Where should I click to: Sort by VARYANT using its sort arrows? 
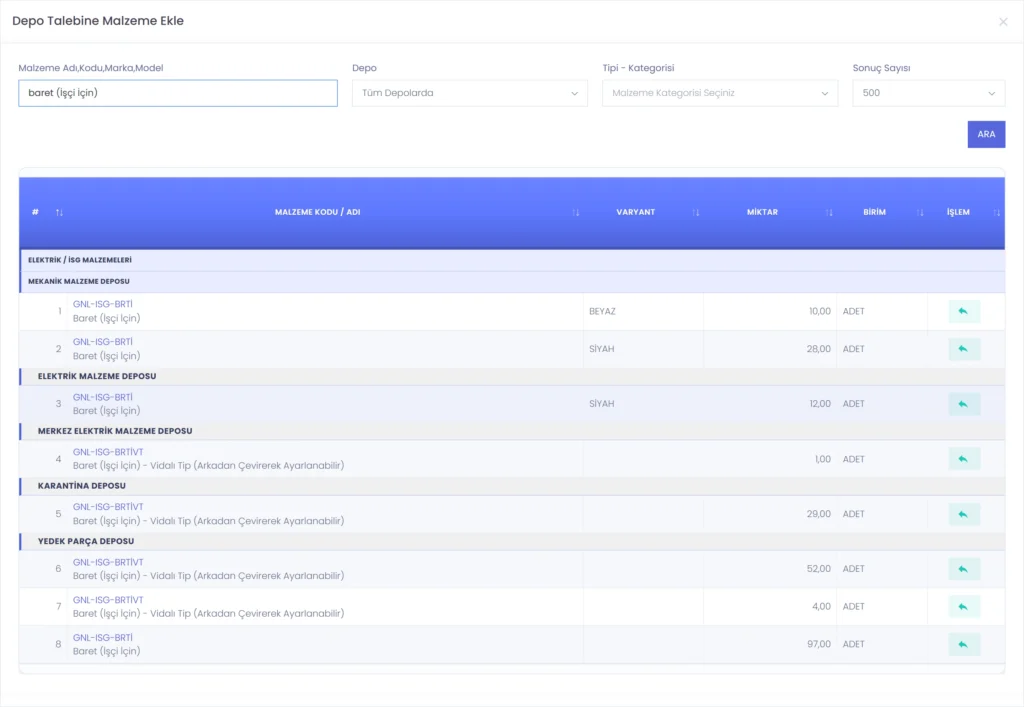click(x=696, y=212)
